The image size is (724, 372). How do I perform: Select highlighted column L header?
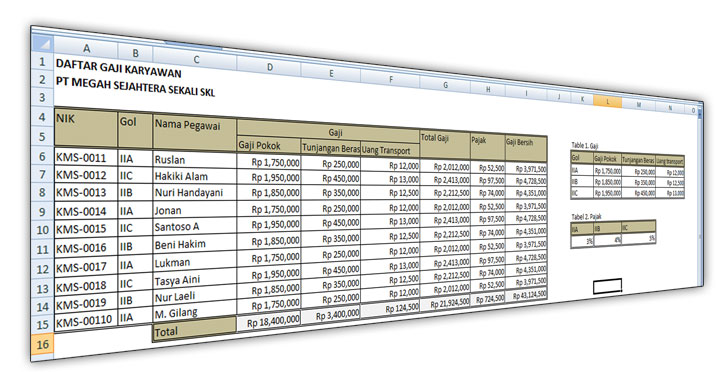(607, 102)
